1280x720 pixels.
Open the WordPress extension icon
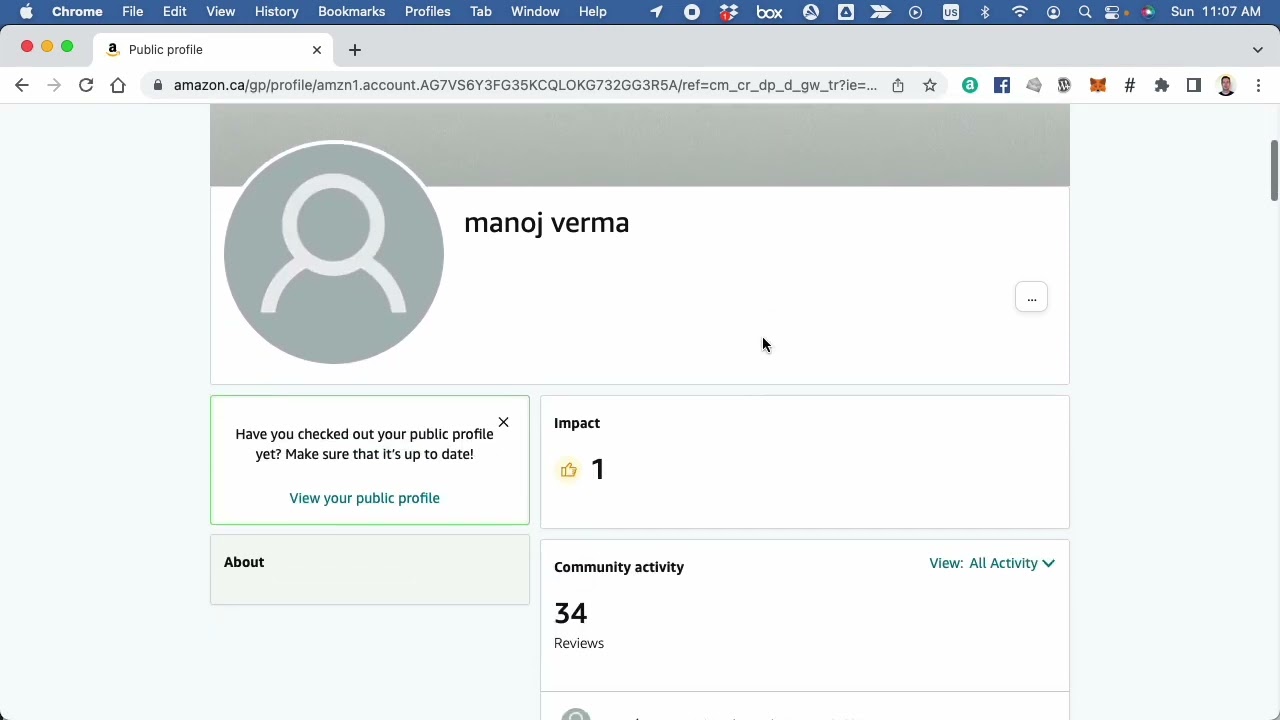click(1065, 85)
